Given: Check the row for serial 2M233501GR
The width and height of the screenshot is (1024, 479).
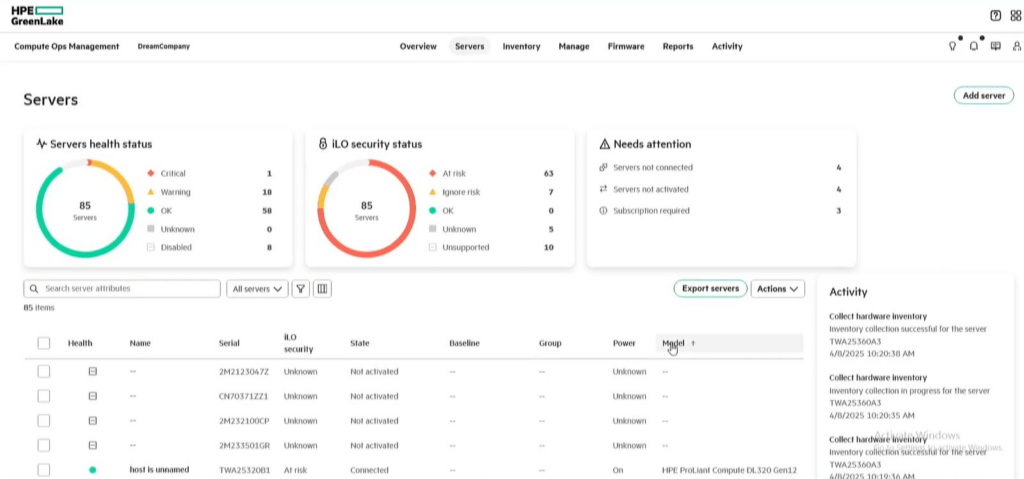Looking at the screenshot, I should [44, 445].
